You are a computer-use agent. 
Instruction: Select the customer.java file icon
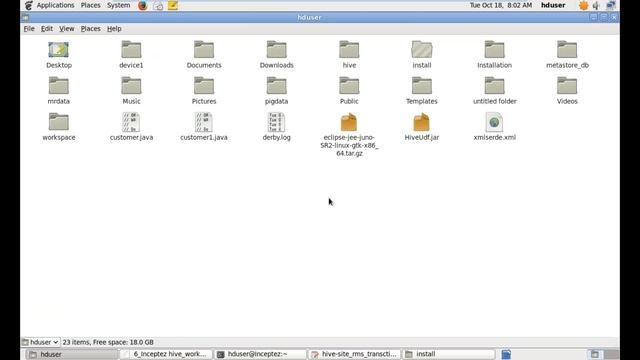coord(131,122)
